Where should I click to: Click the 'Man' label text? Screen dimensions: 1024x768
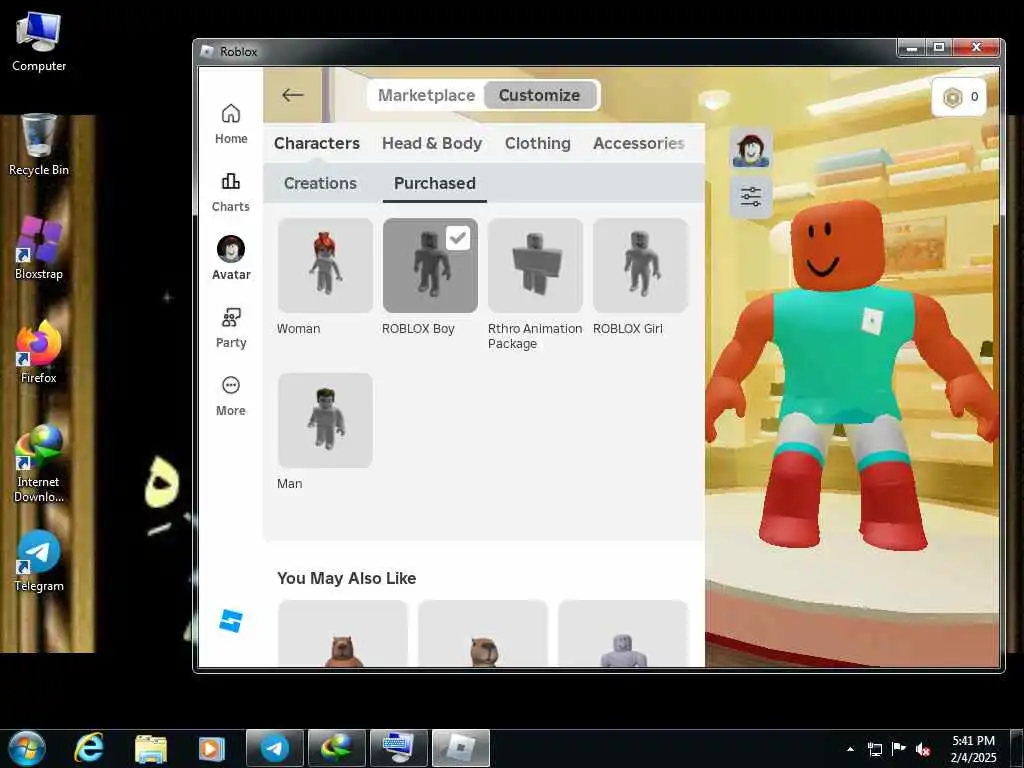pyautogui.click(x=289, y=483)
